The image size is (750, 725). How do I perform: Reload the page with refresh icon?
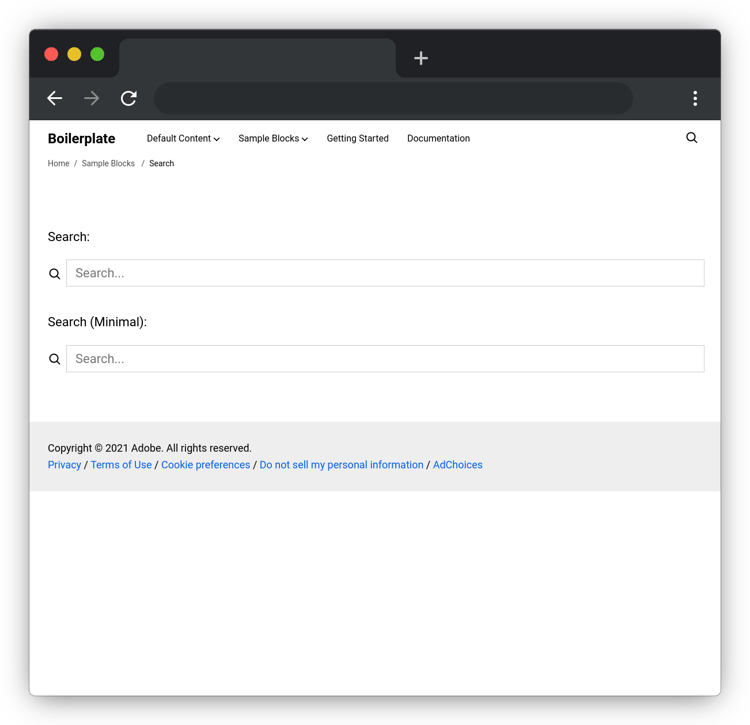(129, 99)
